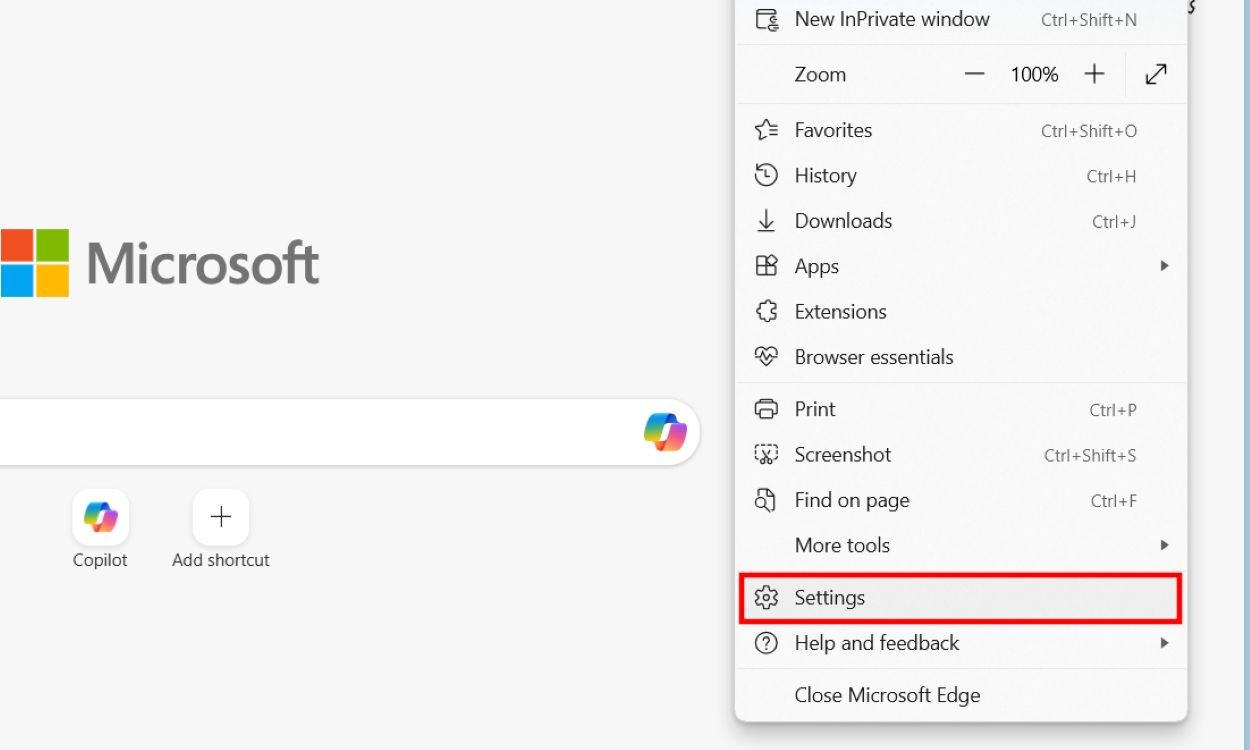
Task: Click the Ctrl+Shift+O shortcut text
Action: point(1089,131)
